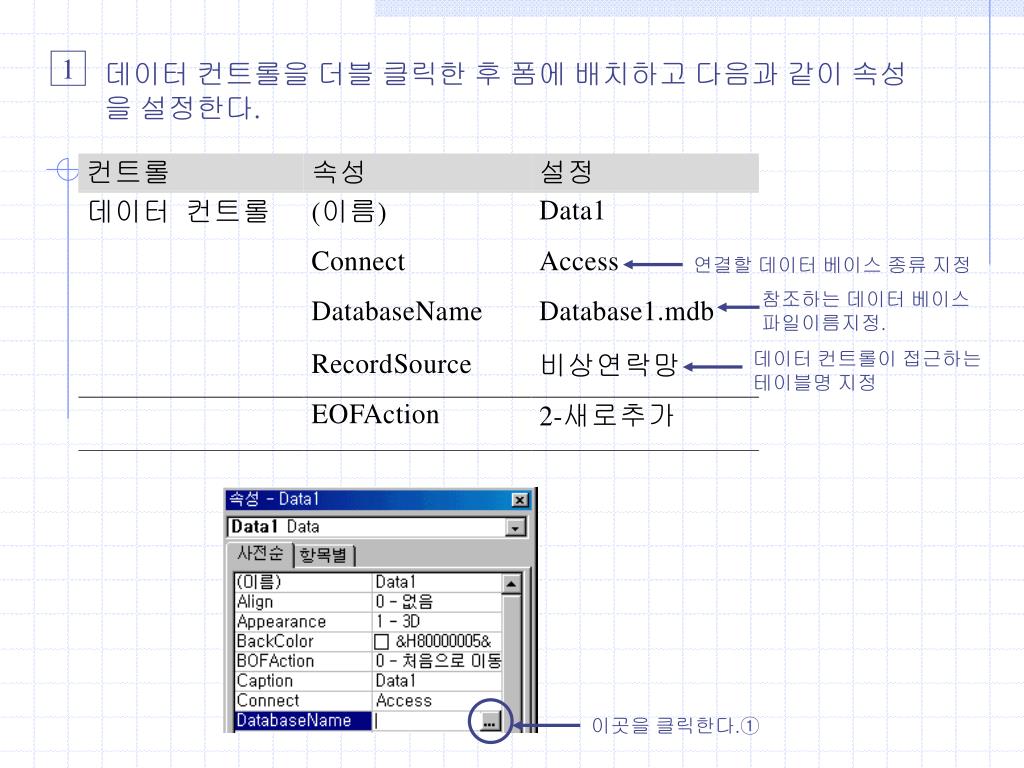The image size is (1024, 768).
Task: Switch to the 항목별 tab
Action: [x=323, y=555]
